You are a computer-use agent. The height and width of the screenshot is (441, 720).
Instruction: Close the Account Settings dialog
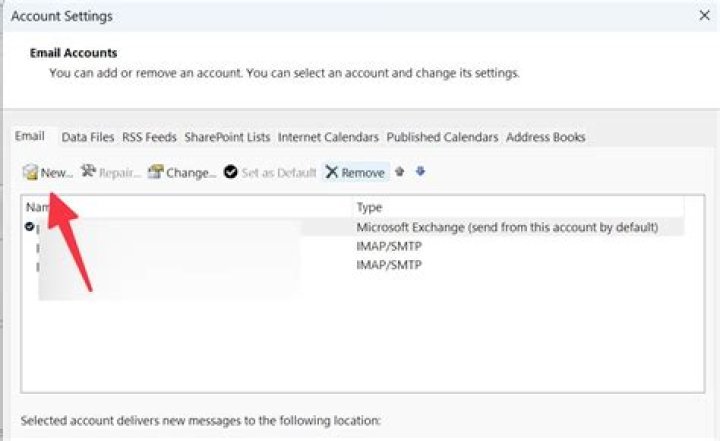704,16
